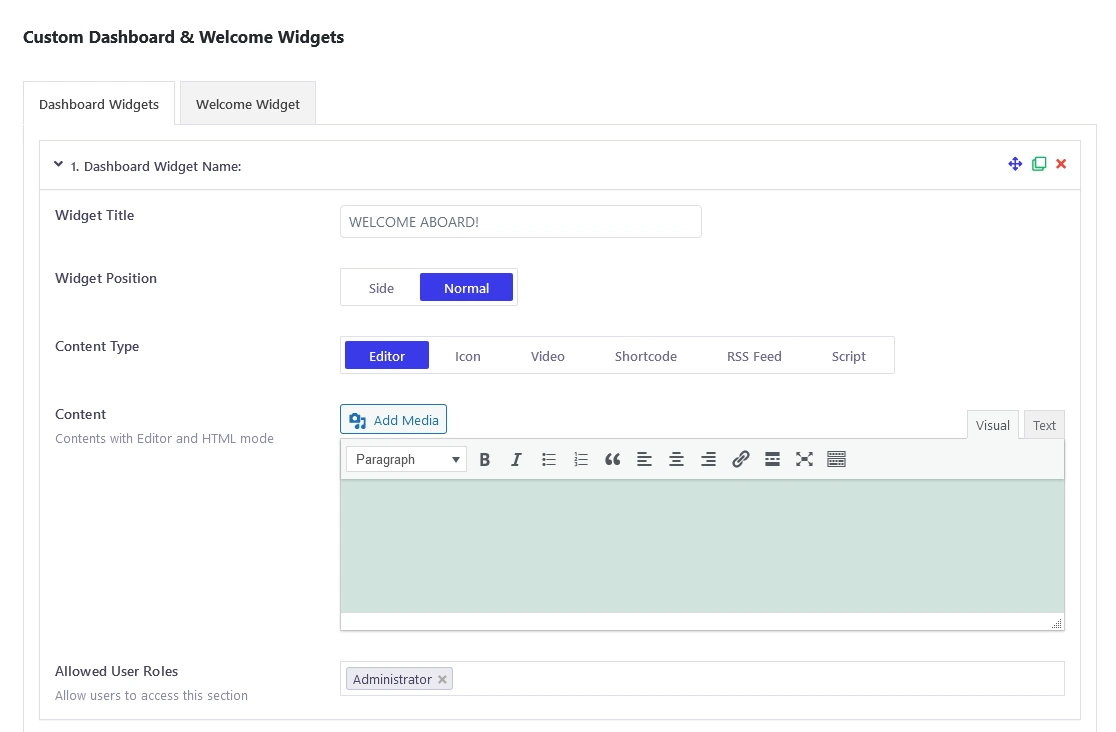Switch to the Dashboard Widgets tab
The width and height of the screenshot is (1116, 732).
(99, 104)
